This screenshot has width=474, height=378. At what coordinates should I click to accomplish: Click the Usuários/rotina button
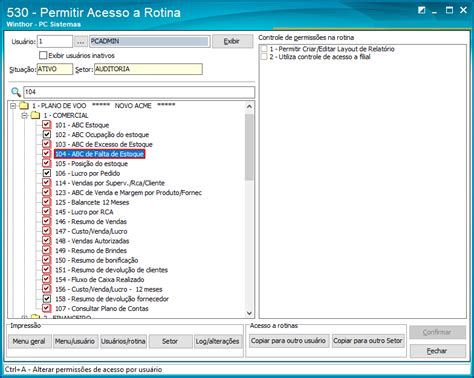click(123, 341)
